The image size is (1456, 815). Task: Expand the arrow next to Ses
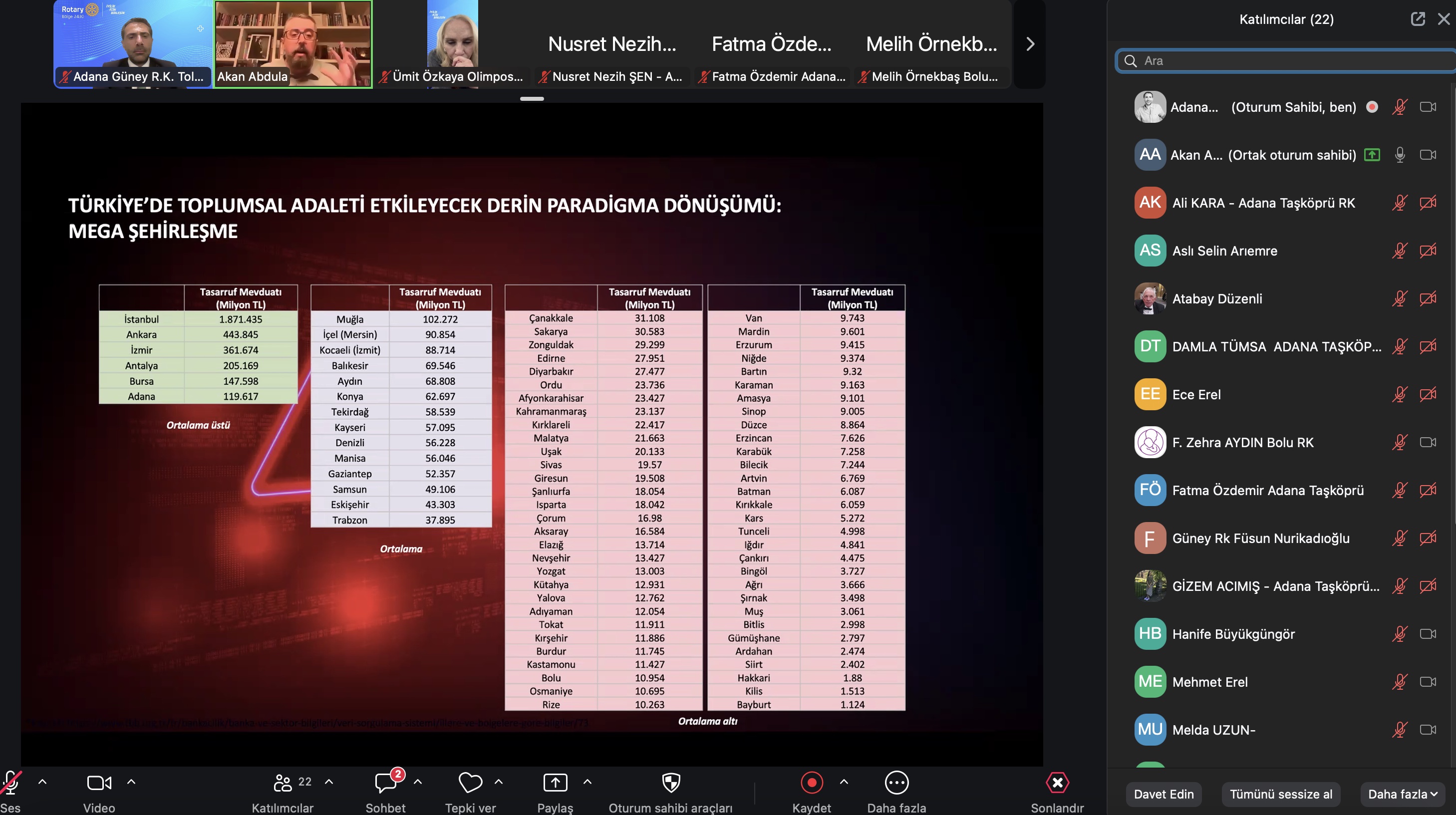42,782
